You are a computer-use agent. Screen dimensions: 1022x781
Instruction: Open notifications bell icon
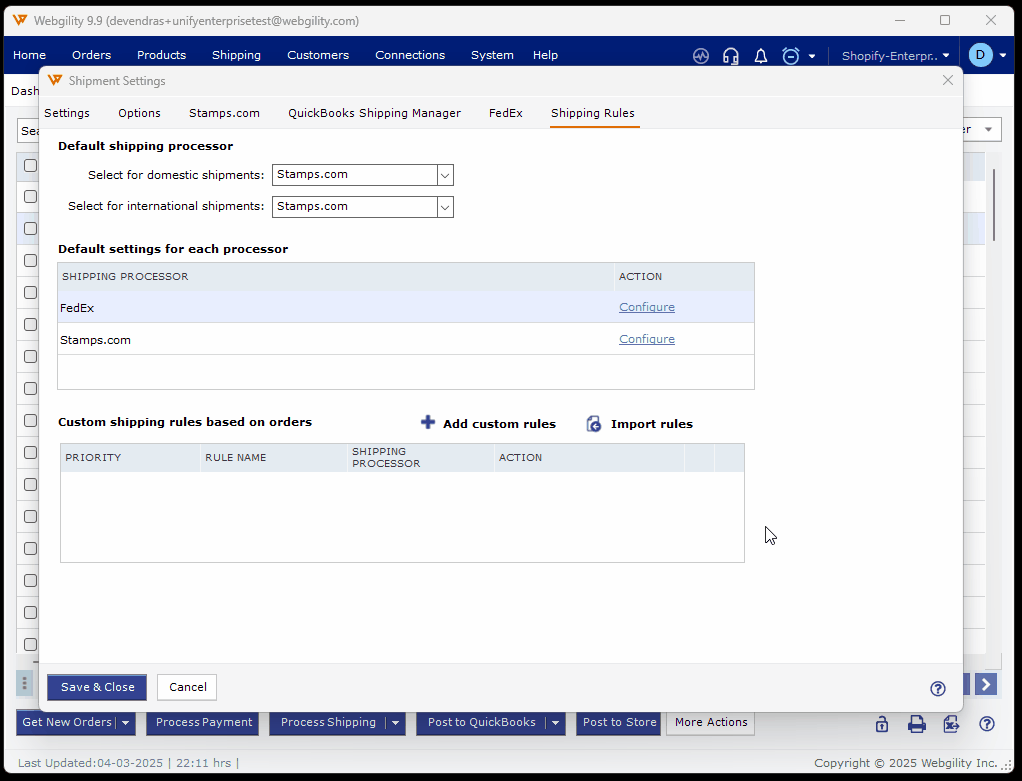pyautogui.click(x=761, y=56)
